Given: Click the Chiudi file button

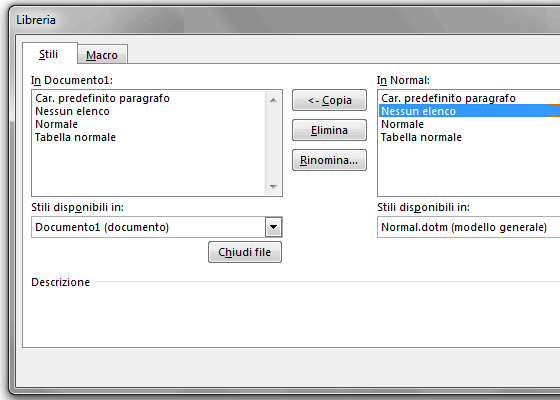Looking at the screenshot, I should pyautogui.click(x=245, y=252).
